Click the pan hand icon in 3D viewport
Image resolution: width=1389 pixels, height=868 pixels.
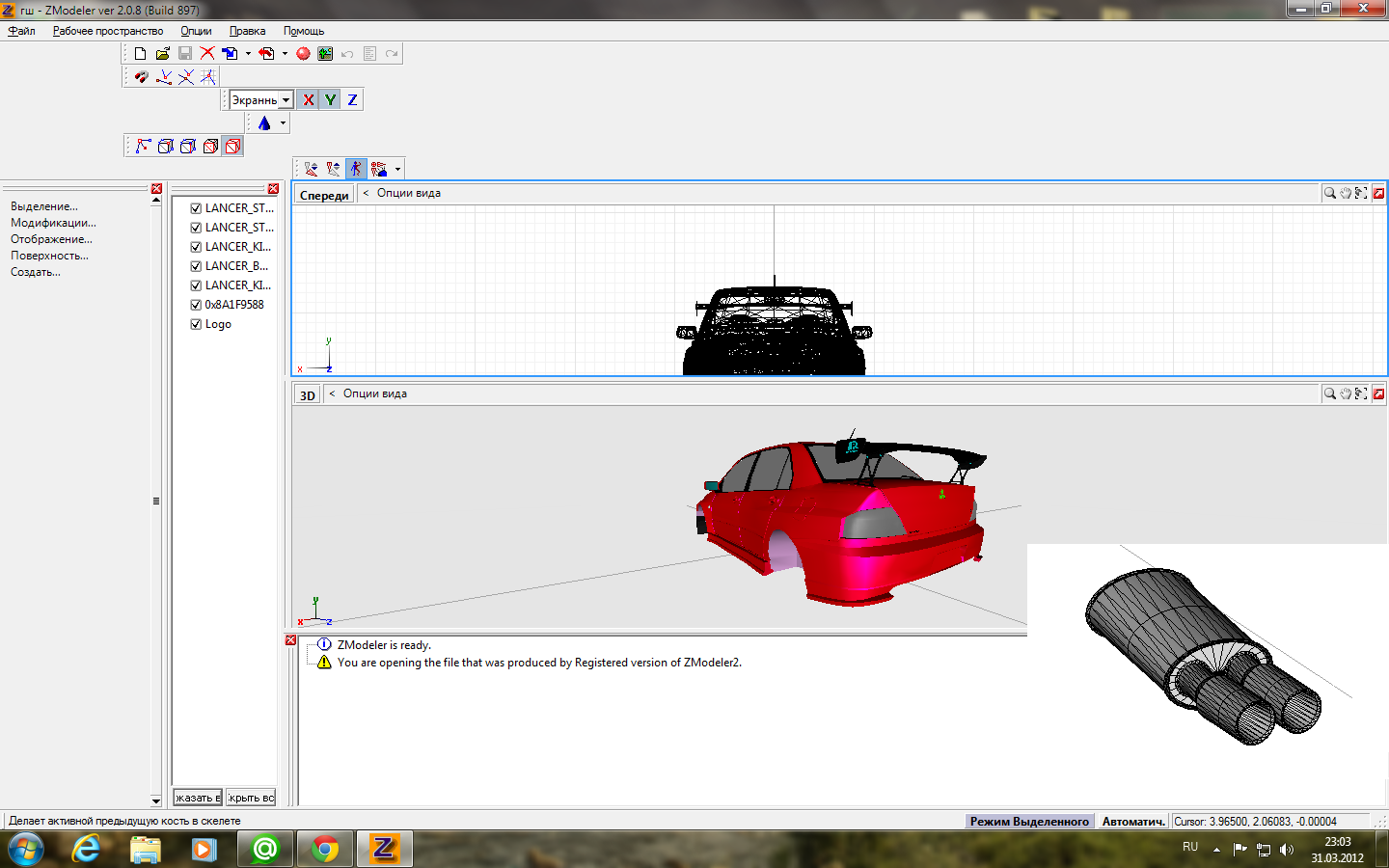[1346, 393]
